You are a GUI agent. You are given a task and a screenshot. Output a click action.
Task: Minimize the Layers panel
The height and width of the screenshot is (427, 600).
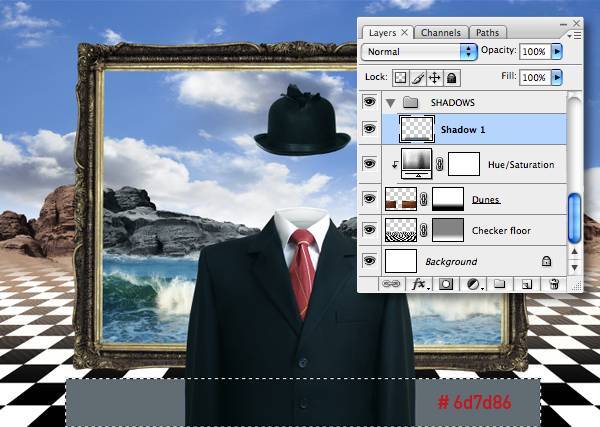pos(563,24)
